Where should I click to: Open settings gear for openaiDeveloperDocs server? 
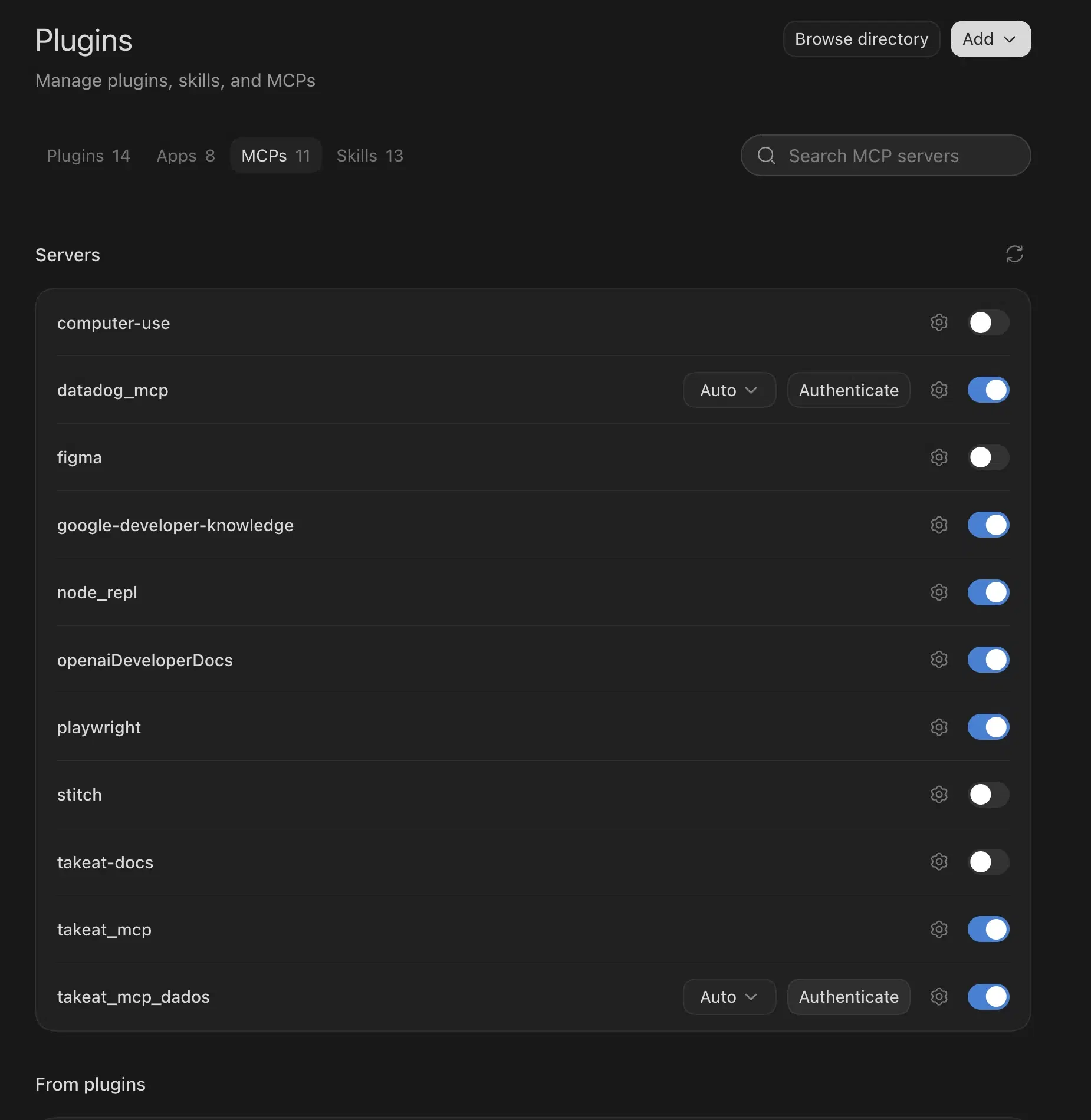tap(939, 659)
